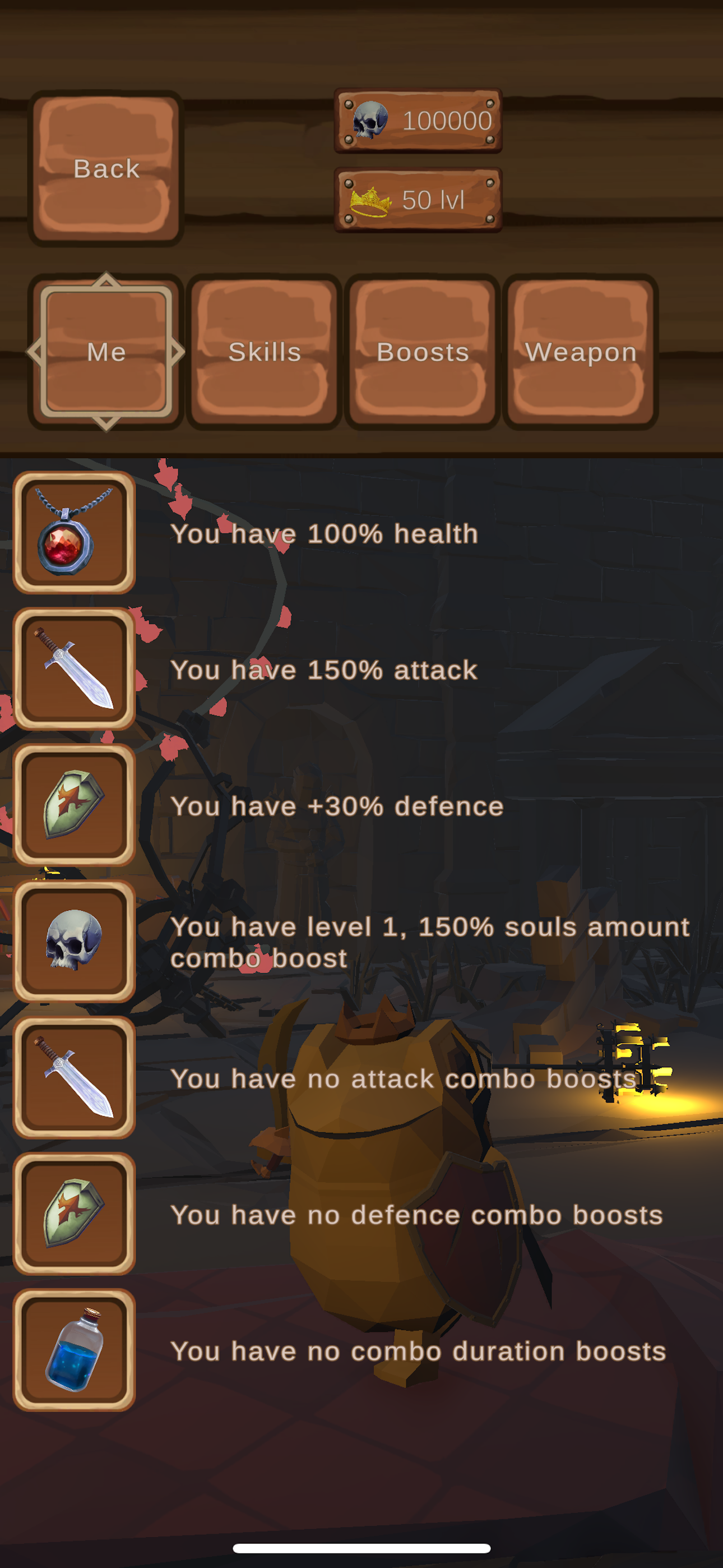The width and height of the screenshot is (723, 1568).
Task: Tap the shield icon beside +30% defence
Action: point(74,805)
